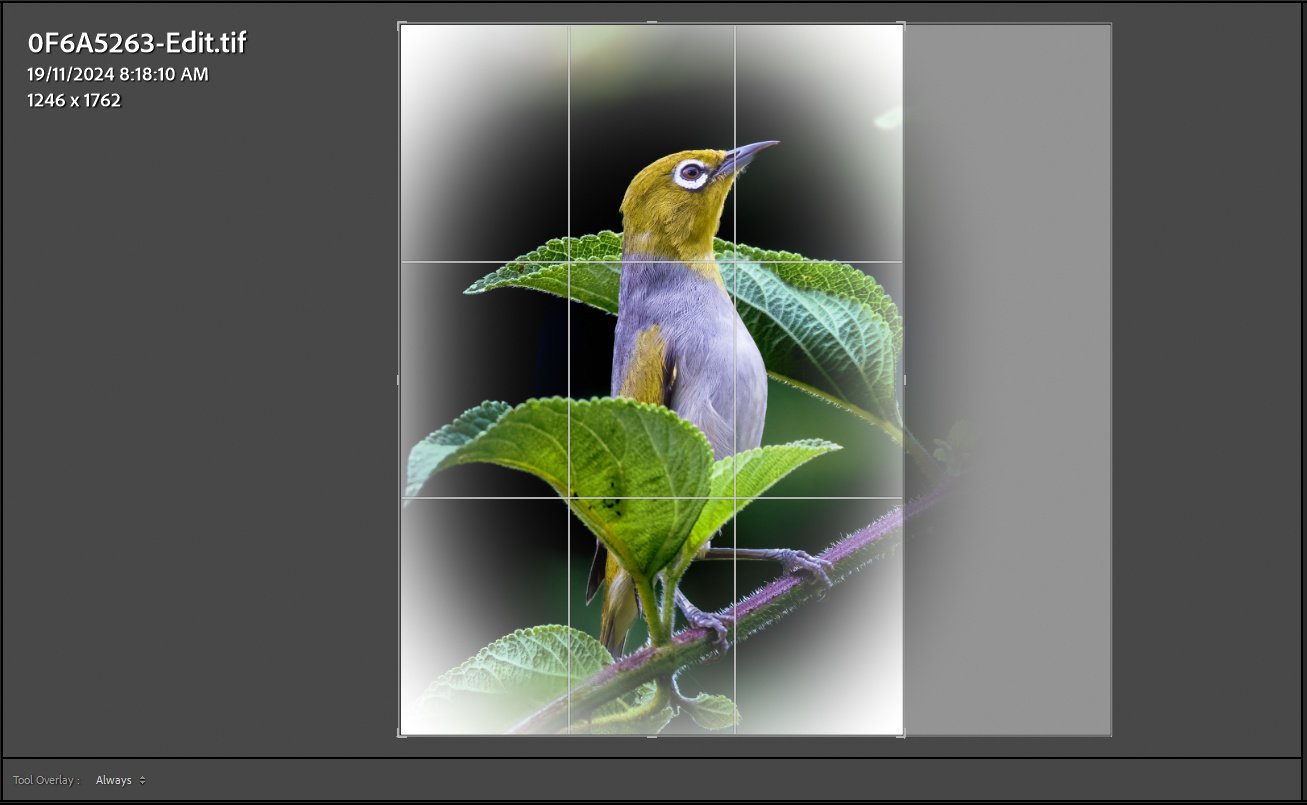
Task: Click the left-middle crop edge handle
Action: tap(399, 380)
